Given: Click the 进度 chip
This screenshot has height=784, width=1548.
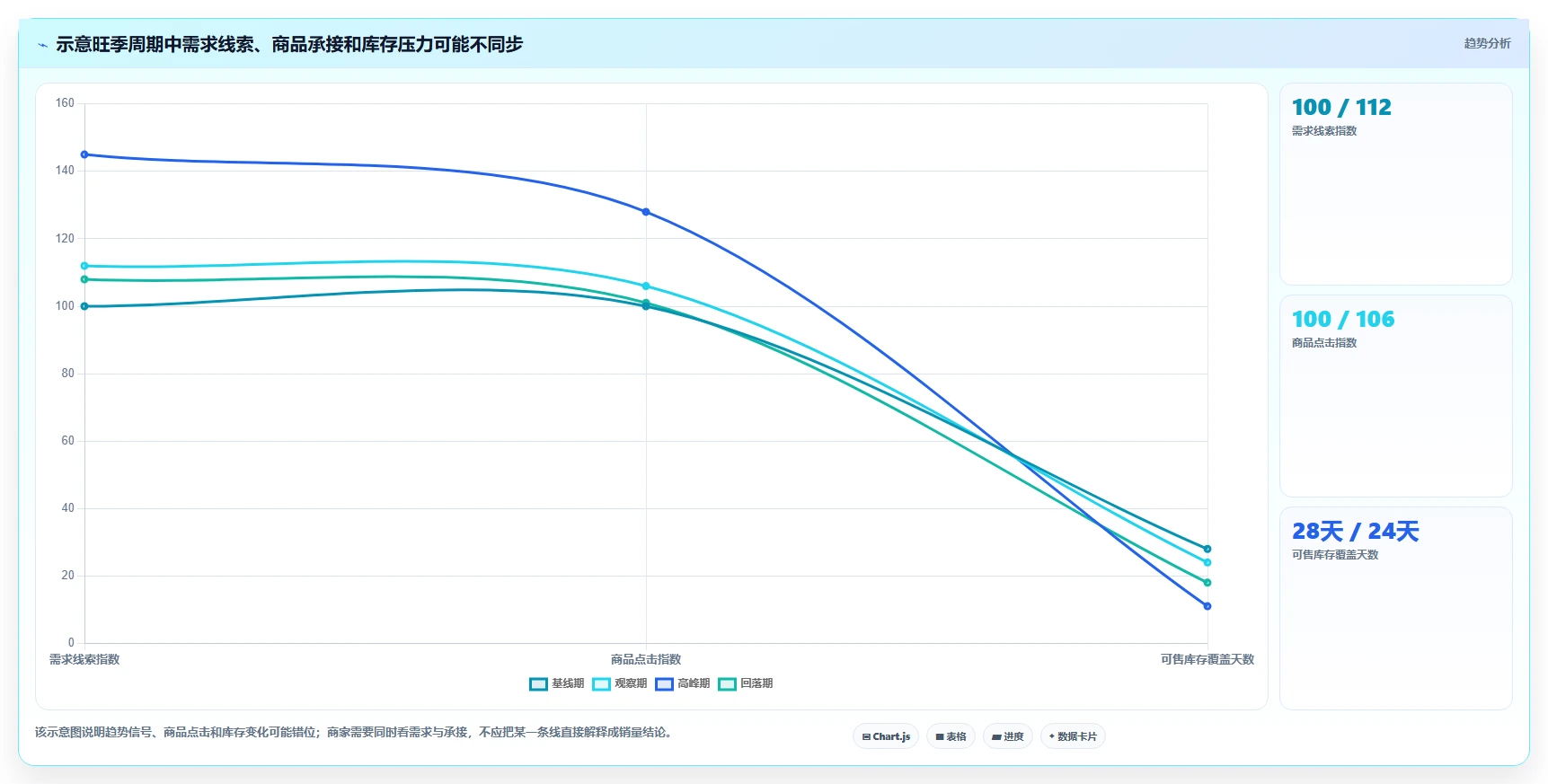Looking at the screenshot, I should coord(1008,736).
